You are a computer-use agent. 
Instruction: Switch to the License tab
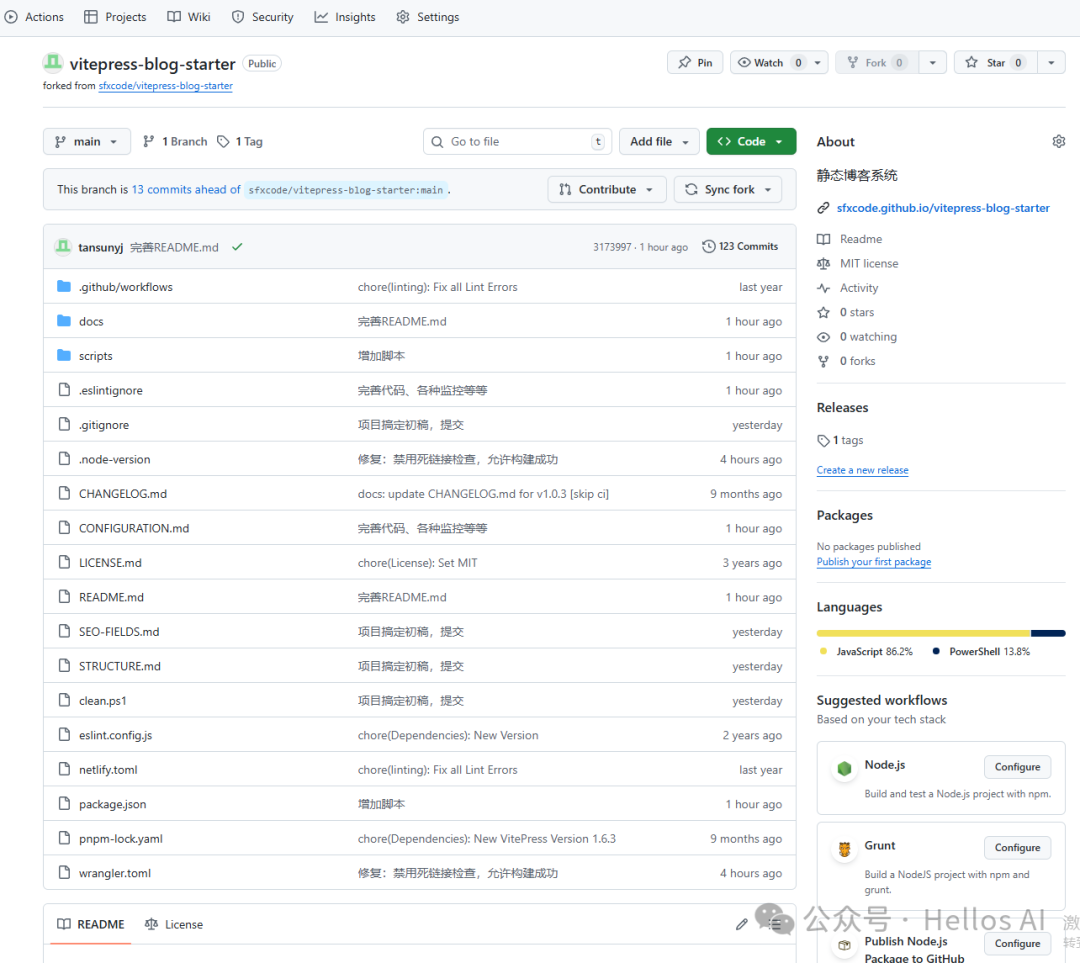click(174, 924)
